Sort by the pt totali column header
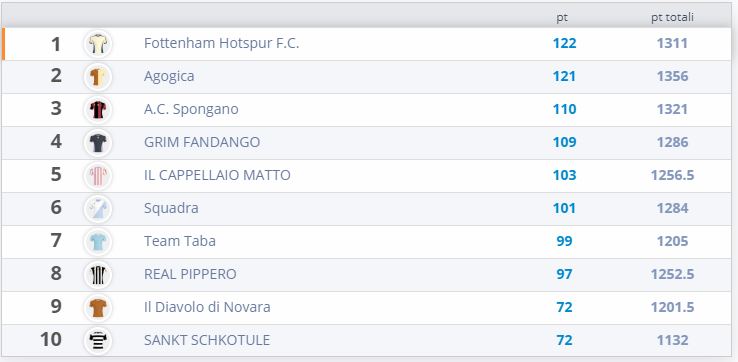This screenshot has width=738, height=362. tap(673, 17)
